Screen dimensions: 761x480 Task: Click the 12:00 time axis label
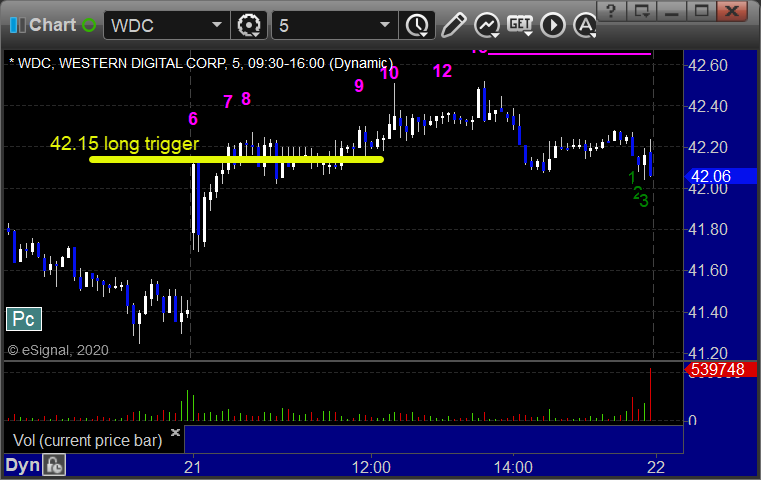pyautogui.click(x=371, y=467)
